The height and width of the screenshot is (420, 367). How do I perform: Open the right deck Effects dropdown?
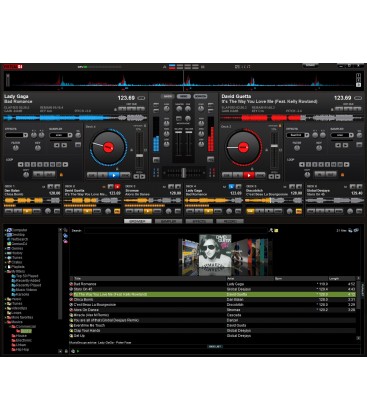point(297,135)
